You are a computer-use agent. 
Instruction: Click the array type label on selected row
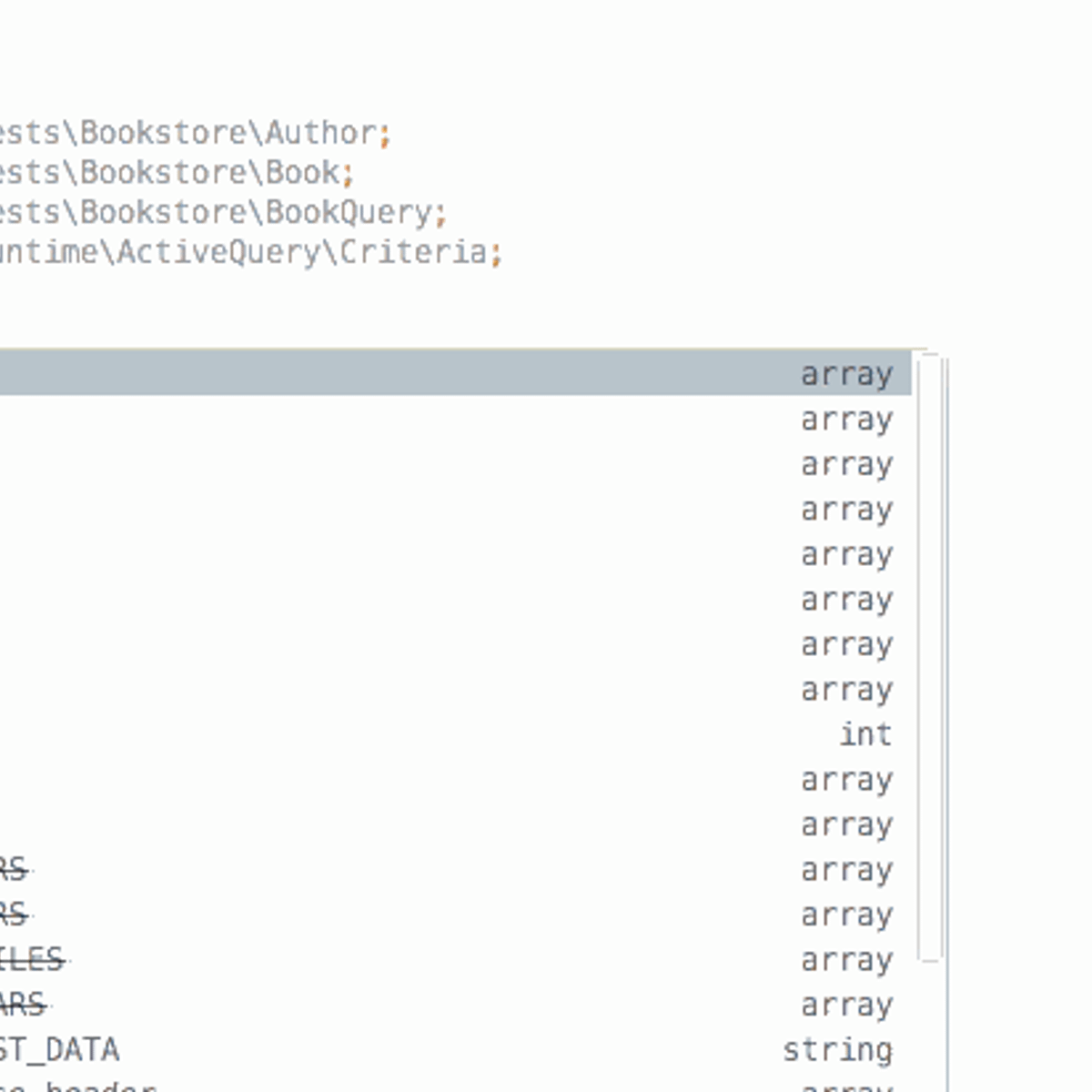[845, 374]
